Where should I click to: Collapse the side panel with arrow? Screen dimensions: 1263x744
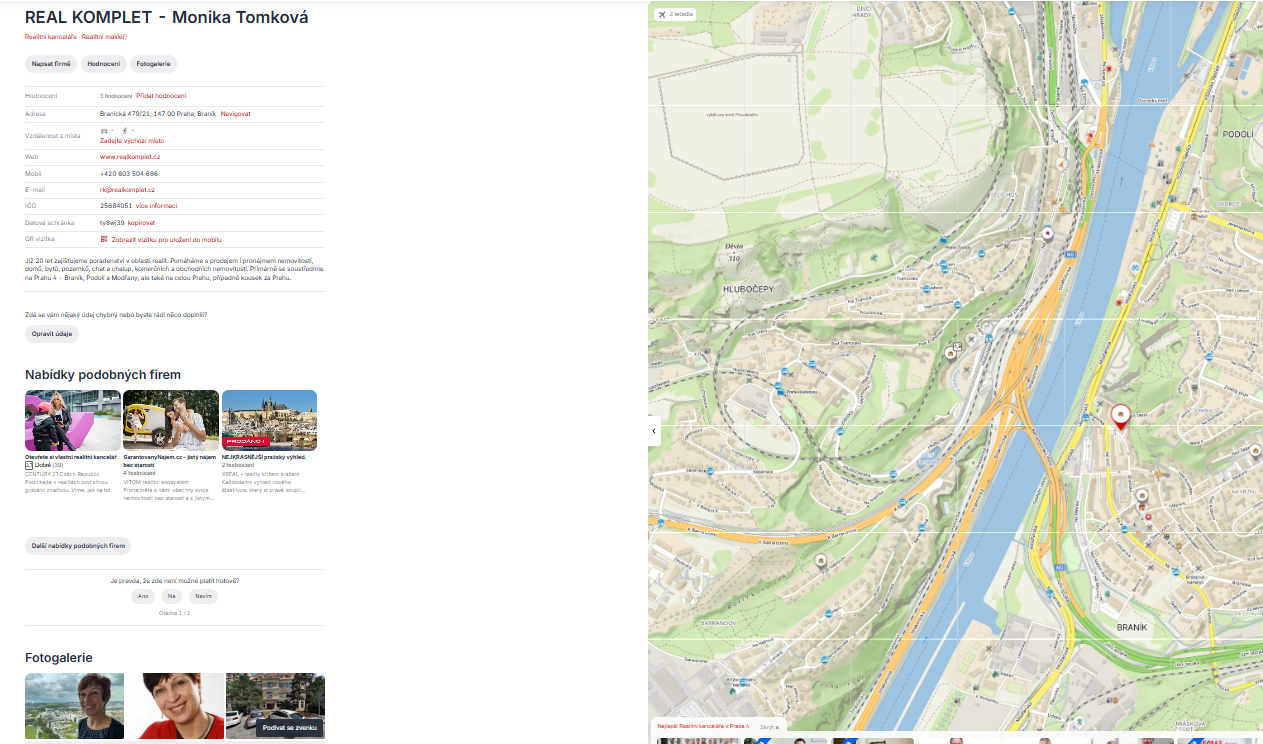654,431
